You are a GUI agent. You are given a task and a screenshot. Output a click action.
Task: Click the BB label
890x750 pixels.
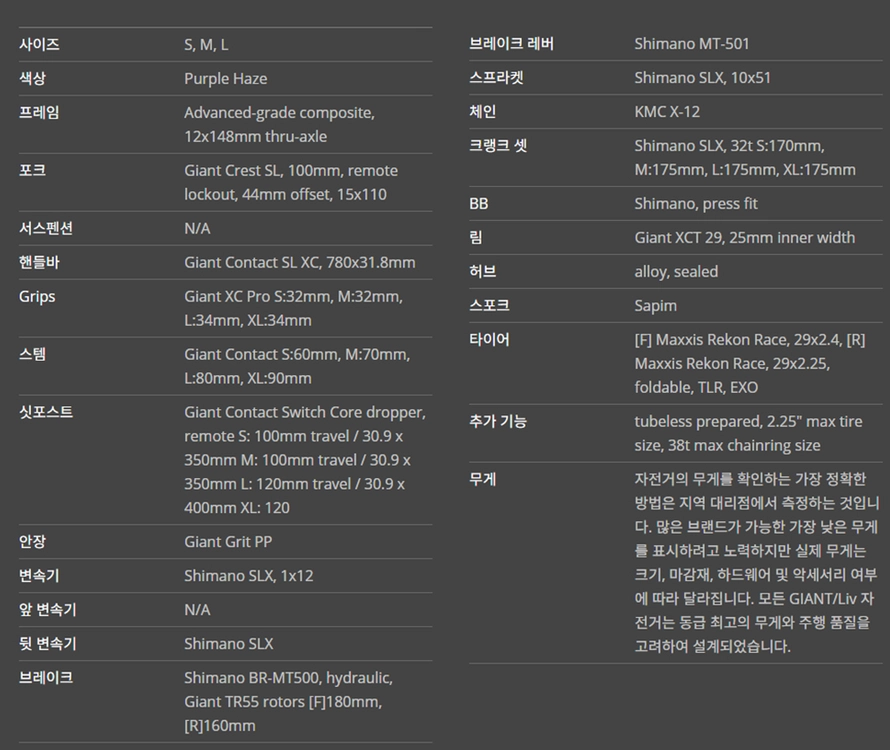[x=478, y=204]
